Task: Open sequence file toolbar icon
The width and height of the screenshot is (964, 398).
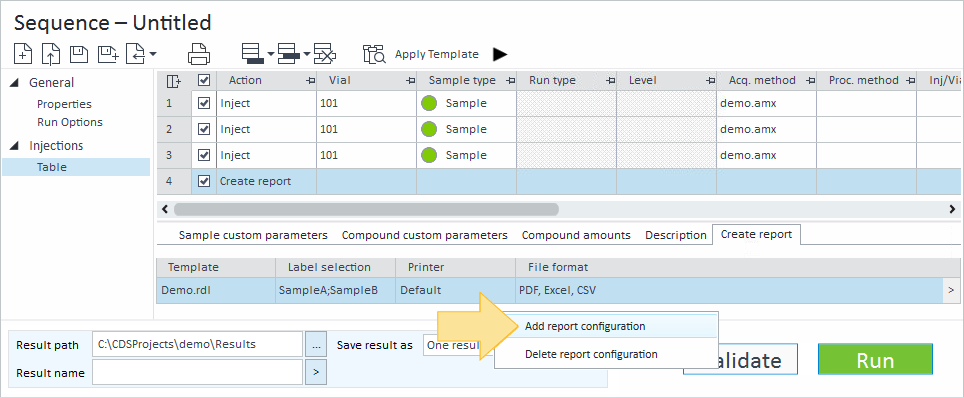Action: click(x=50, y=54)
